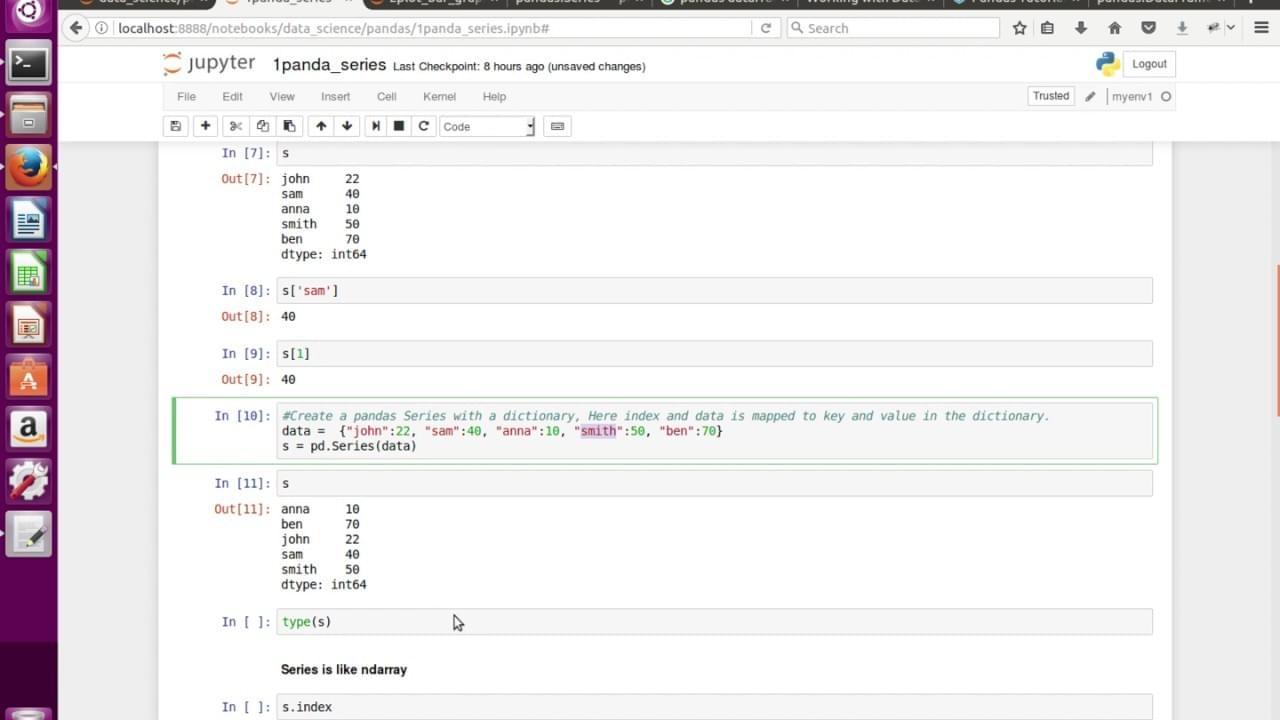Open Firefox downloads arrow icon
This screenshot has height=720, width=1280.
pos(1082,28)
